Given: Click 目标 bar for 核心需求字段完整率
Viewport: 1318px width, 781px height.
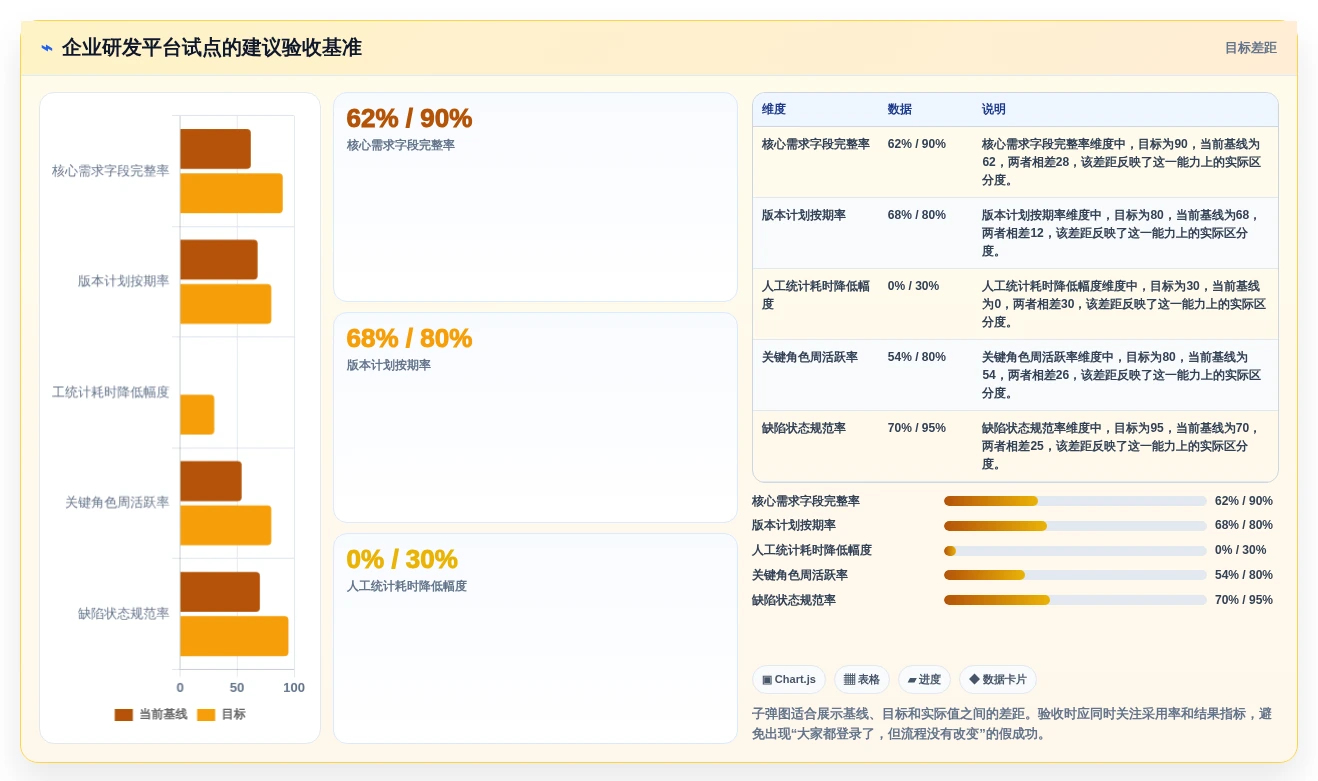Looking at the screenshot, I should click(231, 193).
